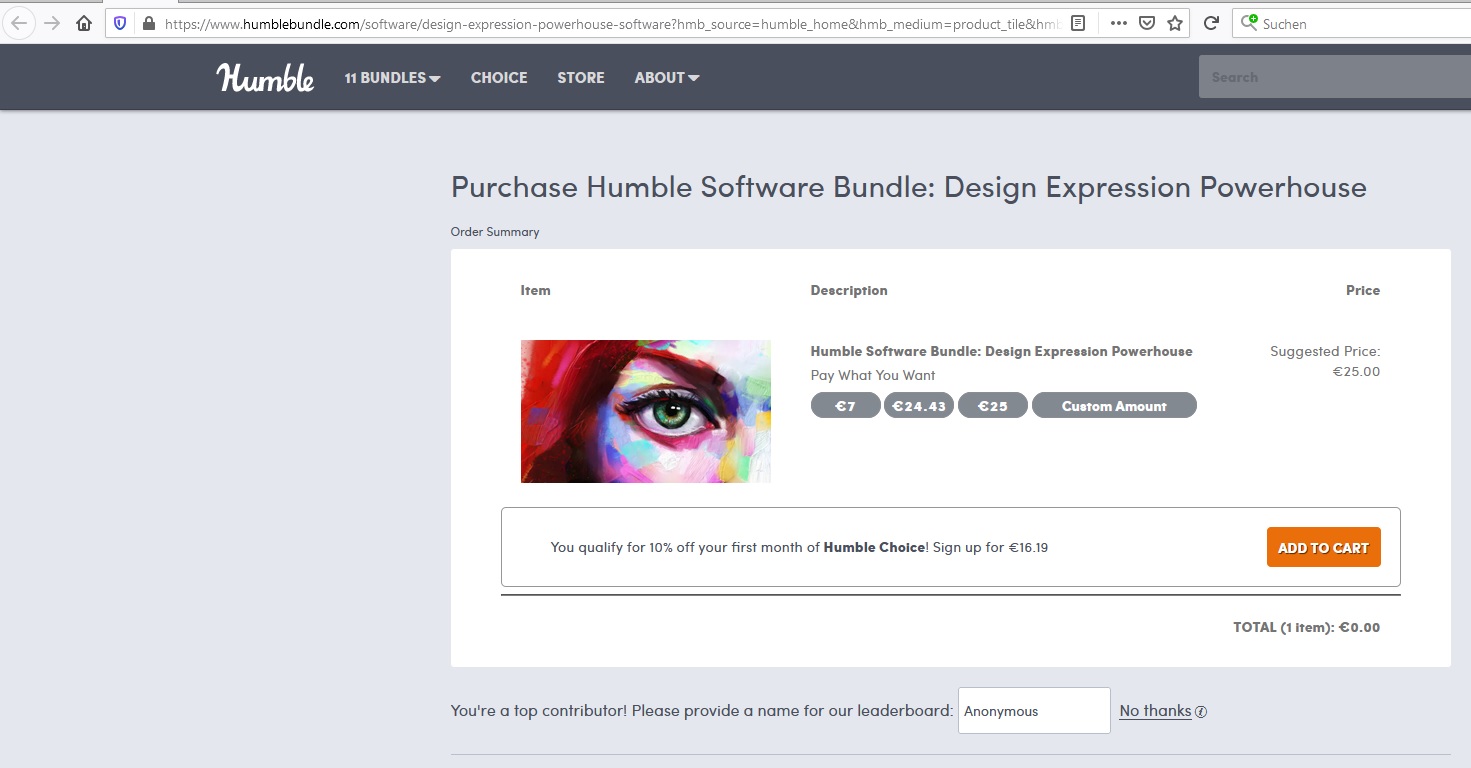Image resolution: width=1471 pixels, height=768 pixels.
Task: Reload the page with refresh icon
Action: tap(1211, 23)
